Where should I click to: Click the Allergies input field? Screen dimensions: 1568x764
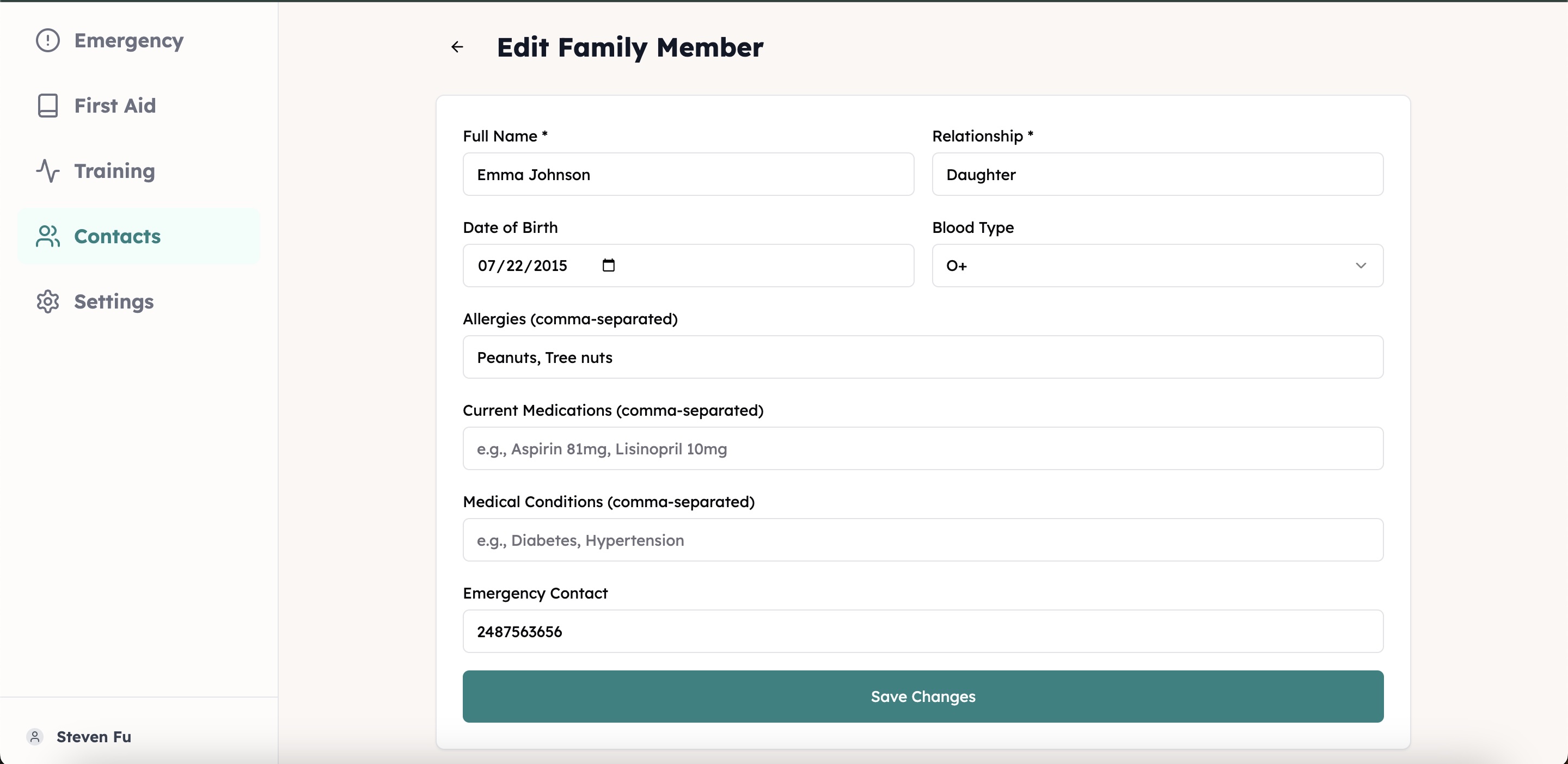(923, 357)
